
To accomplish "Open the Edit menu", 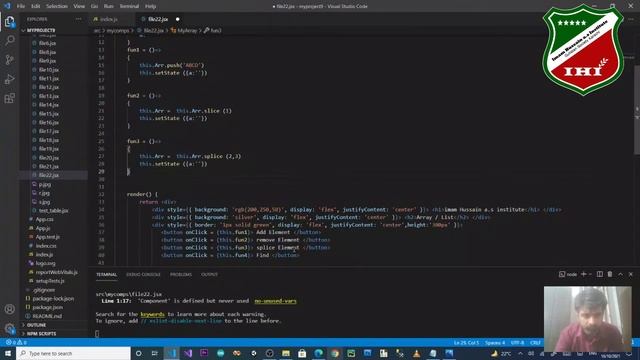I will (36, 6).
